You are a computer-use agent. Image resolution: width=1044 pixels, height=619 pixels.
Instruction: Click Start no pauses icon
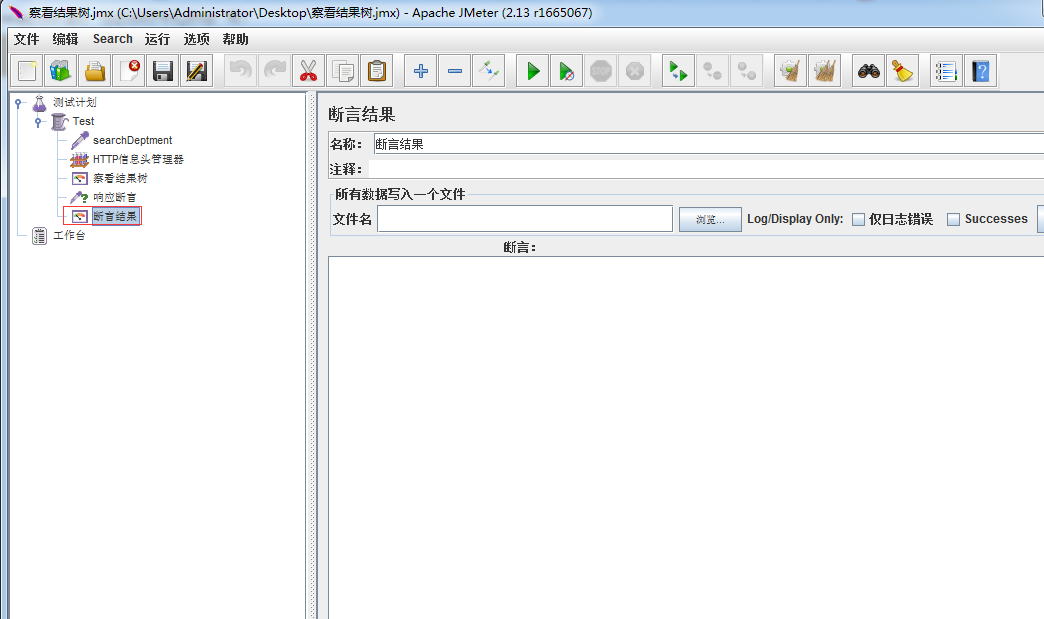tap(567, 71)
